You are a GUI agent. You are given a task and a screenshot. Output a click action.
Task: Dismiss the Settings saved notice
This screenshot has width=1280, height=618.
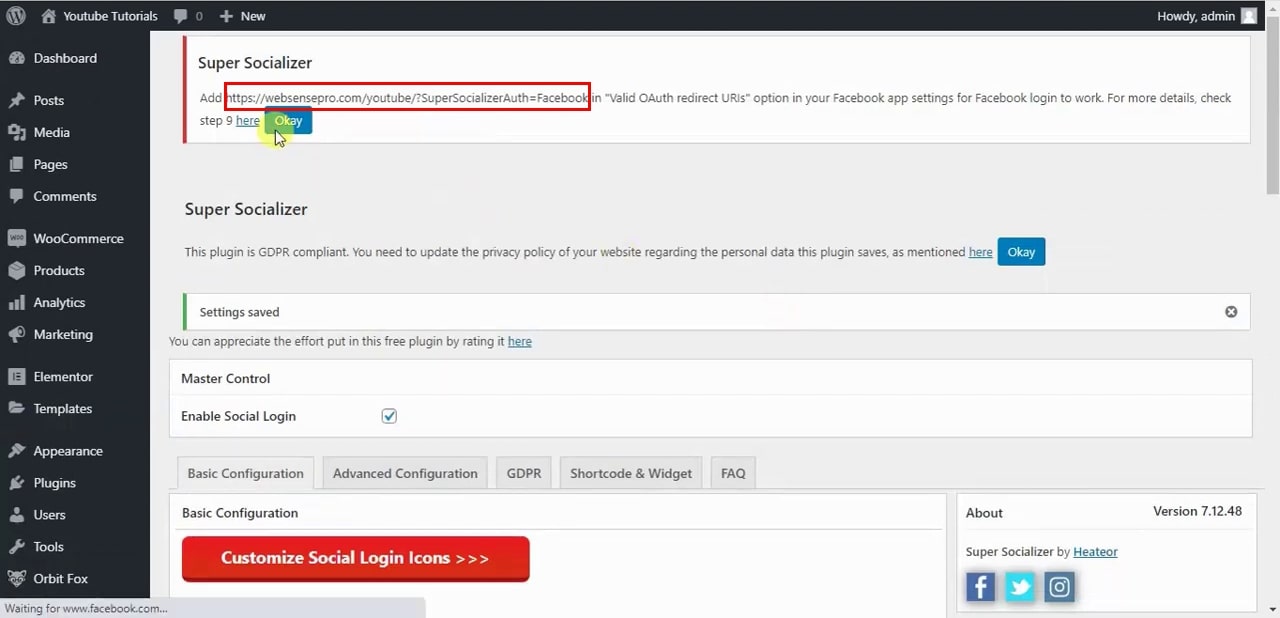(1231, 312)
